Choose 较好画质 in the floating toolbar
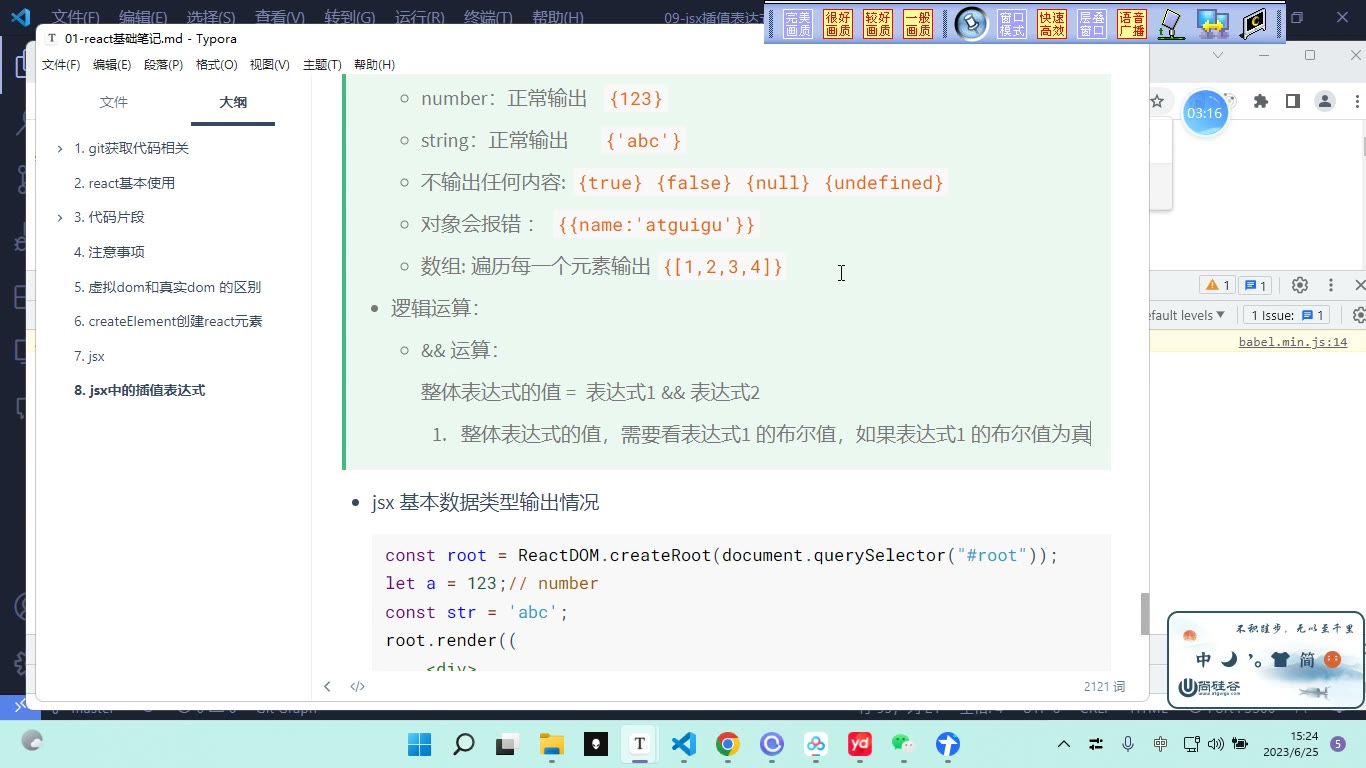1366x768 pixels. (x=878, y=24)
